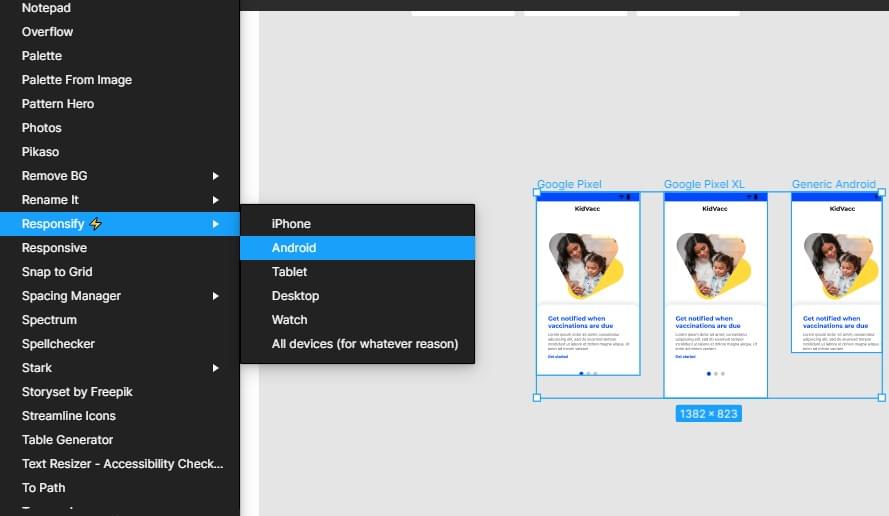Image resolution: width=889 pixels, height=516 pixels.
Task: Choose iPhone from the Responsify submenu
Action: [x=291, y=224]
